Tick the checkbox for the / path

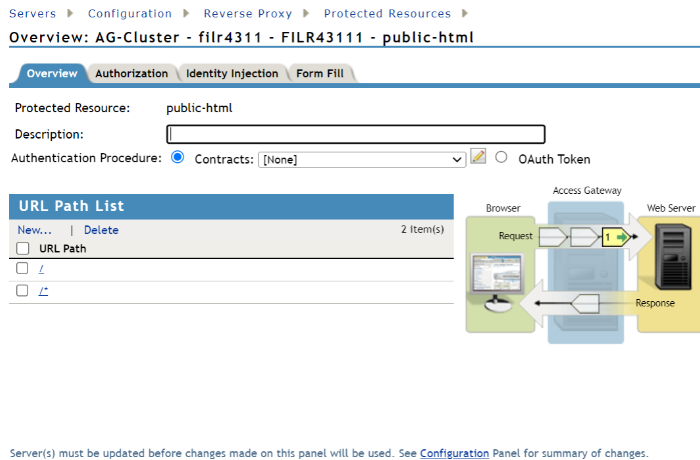22,268
